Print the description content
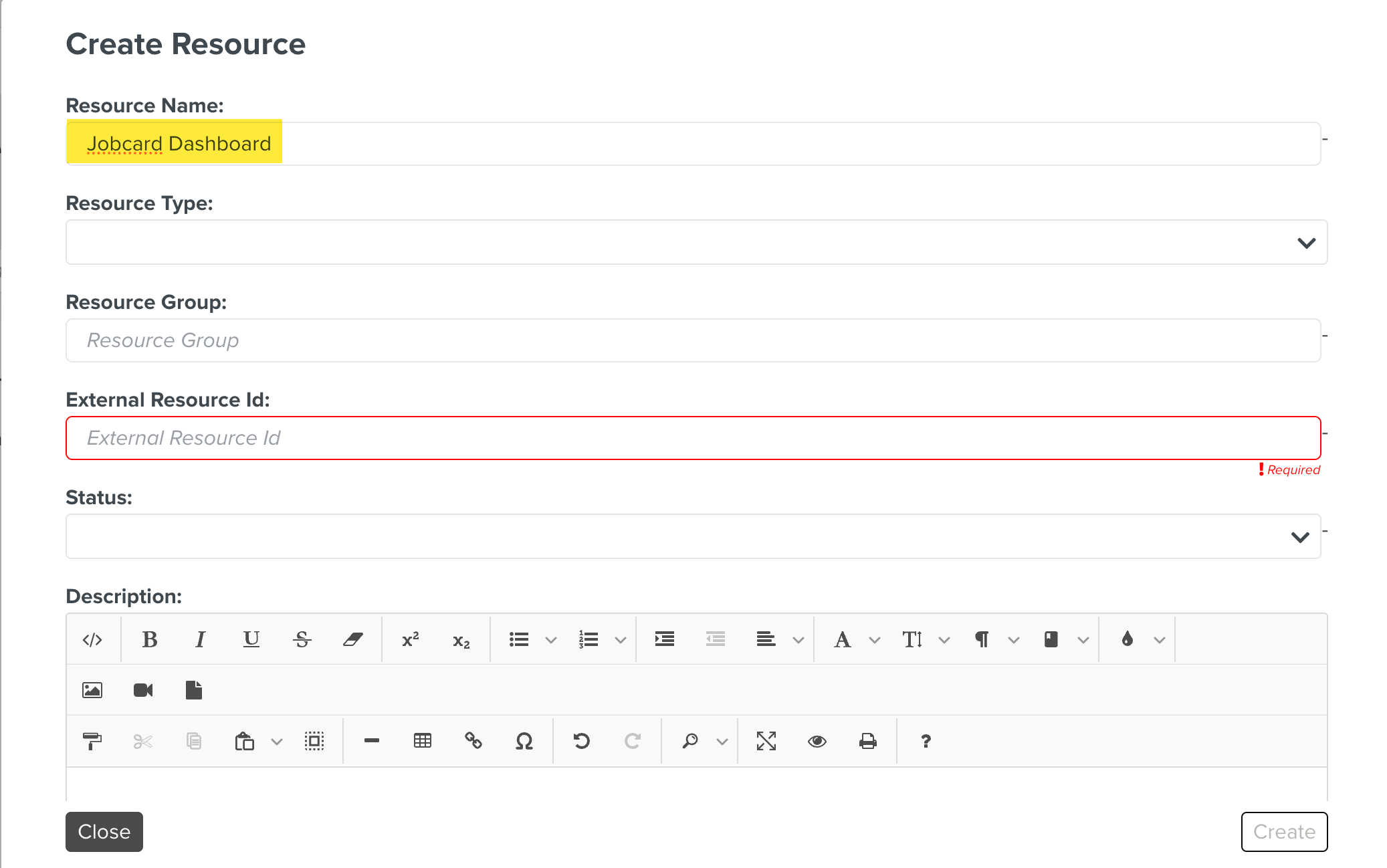1387x868 pixels. pyautogui.click(x=868, y=741)
